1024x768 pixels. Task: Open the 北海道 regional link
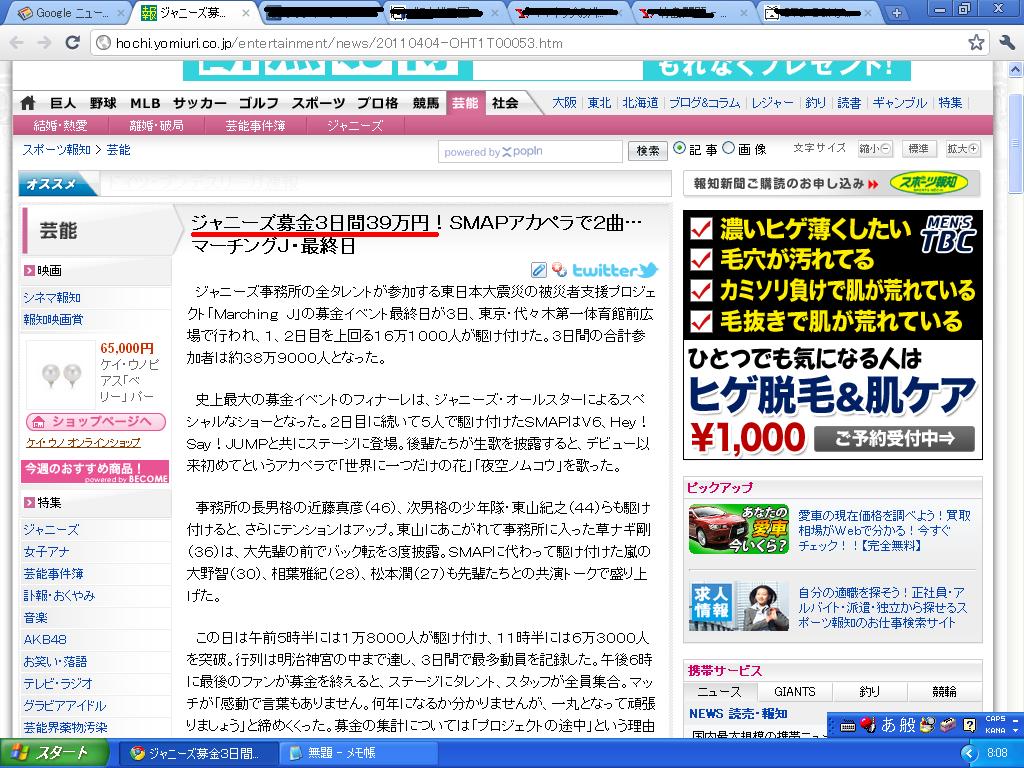point(640,103)
